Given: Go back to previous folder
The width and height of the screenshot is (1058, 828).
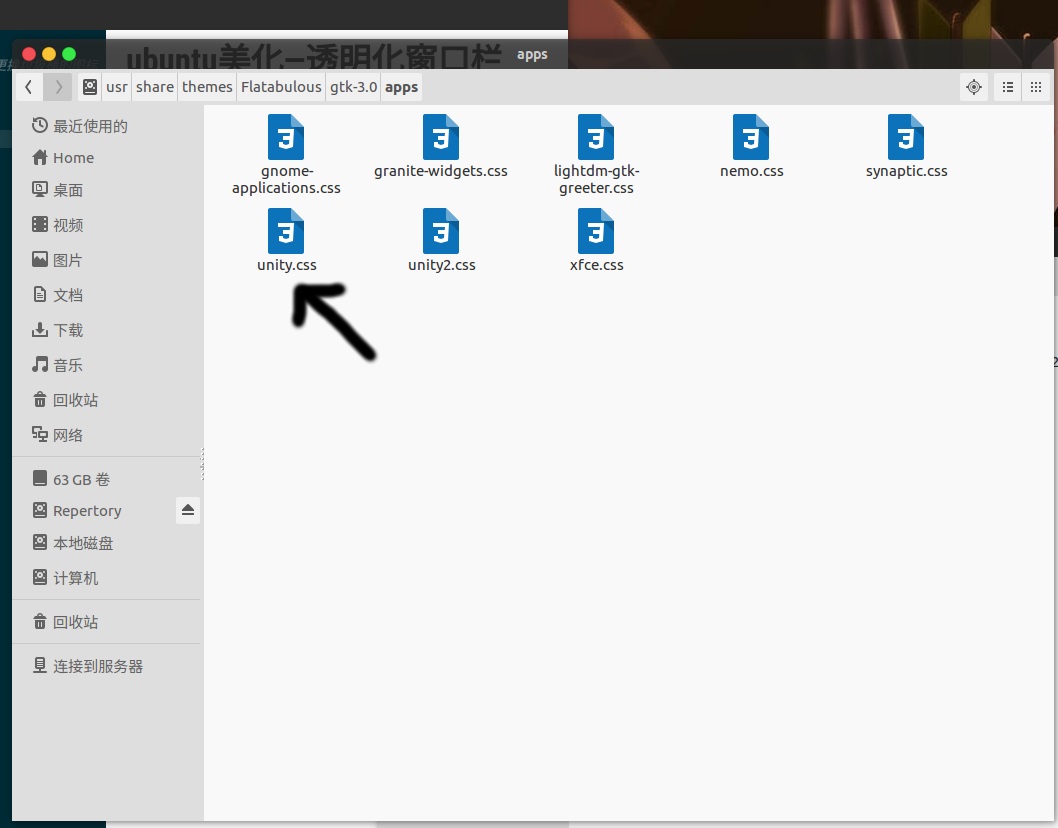Looking at the screenshot, I should pyautogui.click(x=29, y=87).
